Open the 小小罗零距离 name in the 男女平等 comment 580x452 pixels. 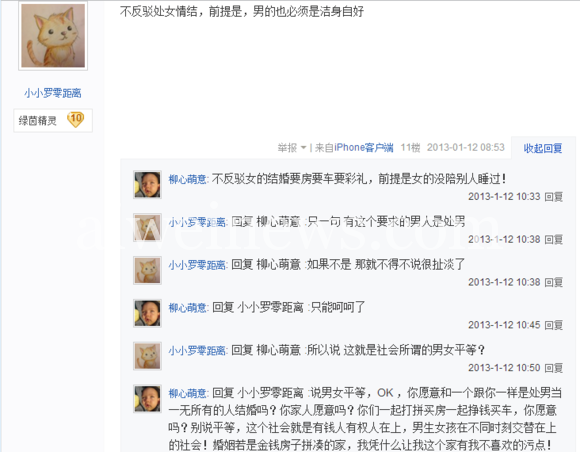pyautogui.click(x=197, y=351)
